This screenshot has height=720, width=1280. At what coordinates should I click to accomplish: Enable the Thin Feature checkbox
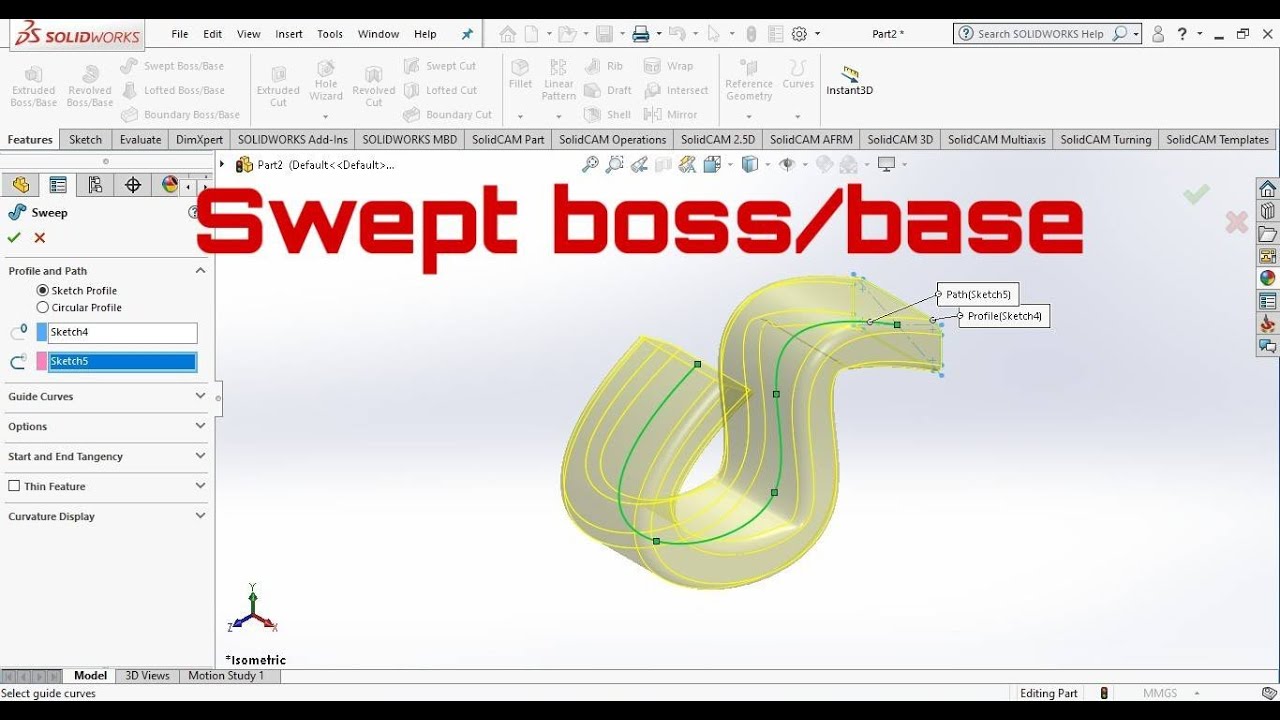[x=14, y=486]
